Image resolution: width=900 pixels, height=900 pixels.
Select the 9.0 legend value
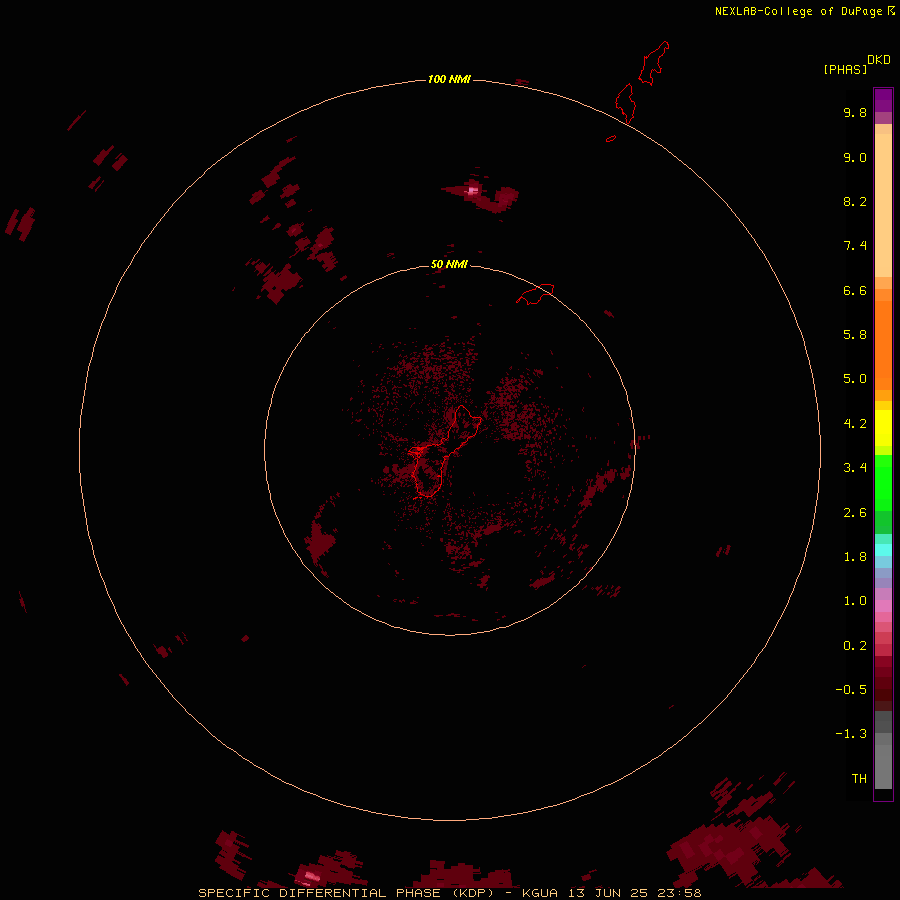coord(855,157)
